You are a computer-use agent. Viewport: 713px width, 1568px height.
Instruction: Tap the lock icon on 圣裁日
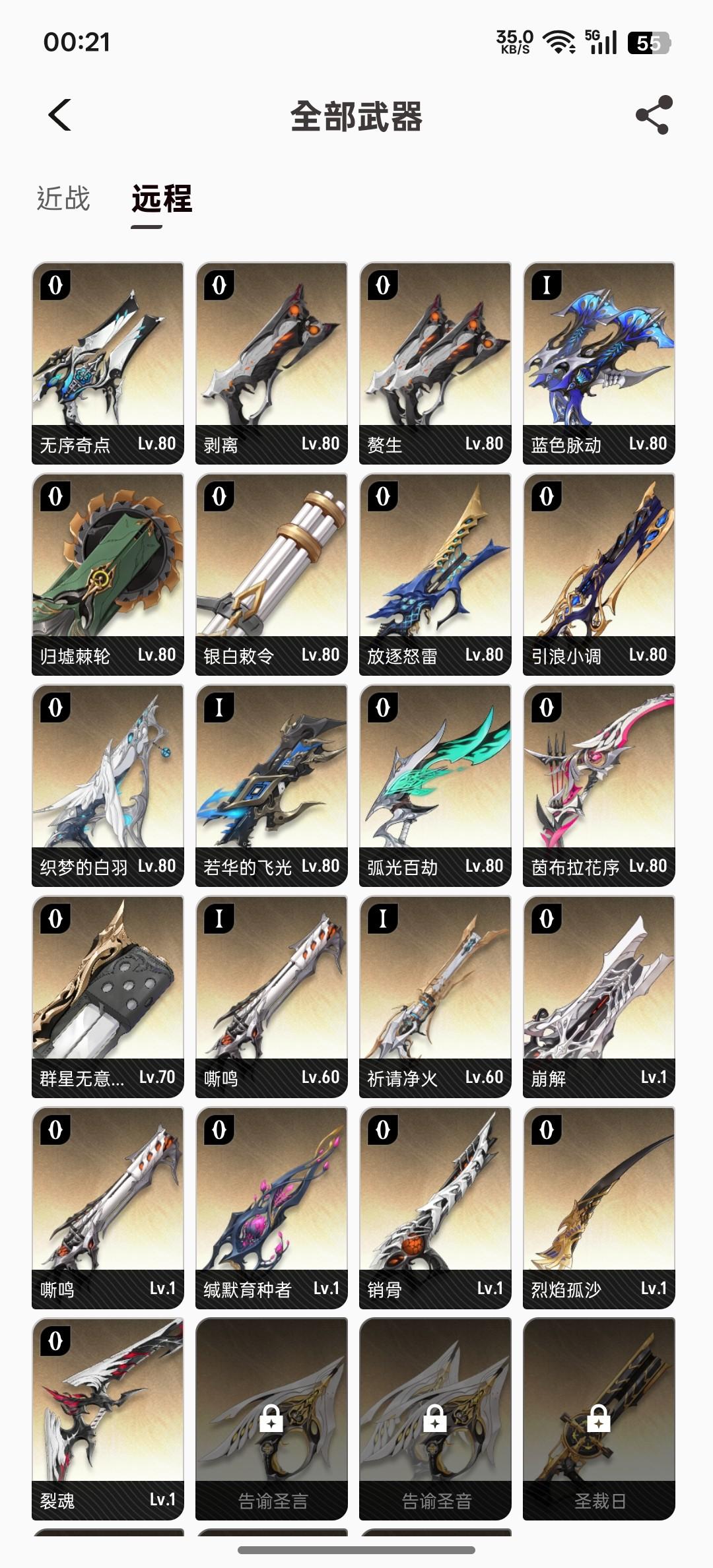(x=599, y=1418)
